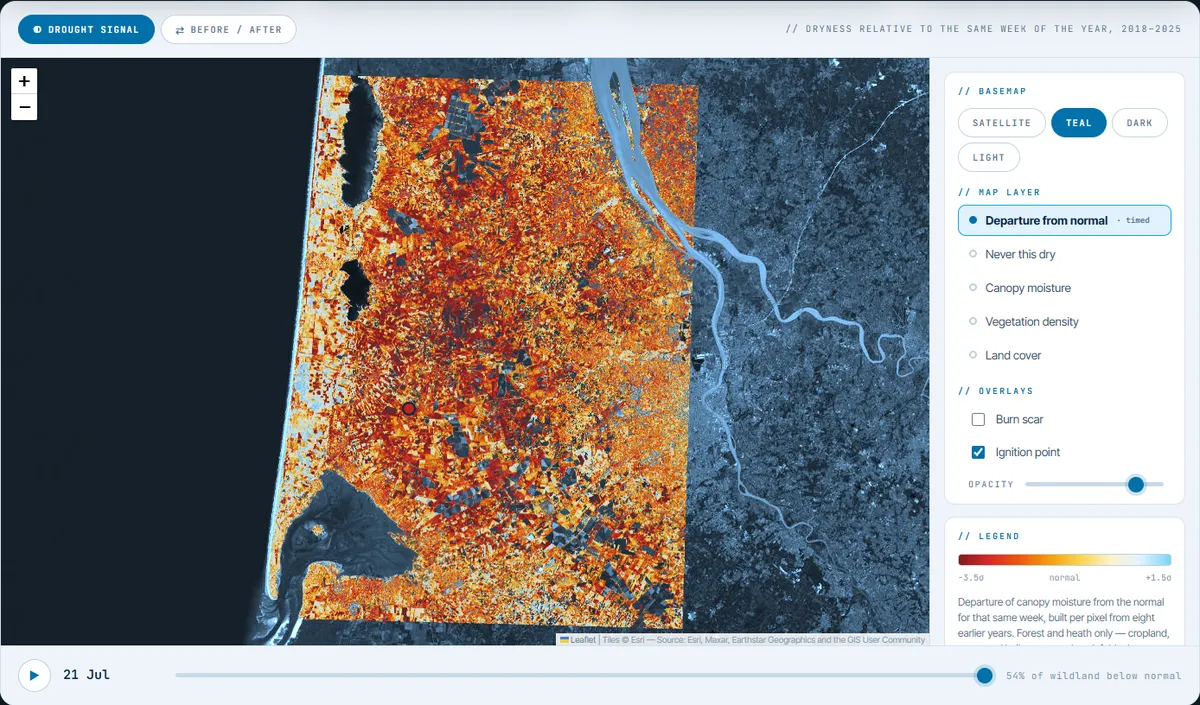Open the Before / After tab

228,29
